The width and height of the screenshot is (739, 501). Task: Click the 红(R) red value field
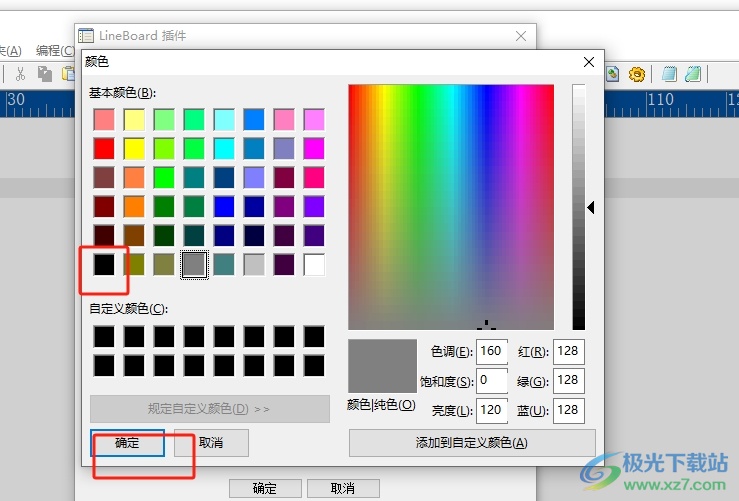[x=569, y=352]
